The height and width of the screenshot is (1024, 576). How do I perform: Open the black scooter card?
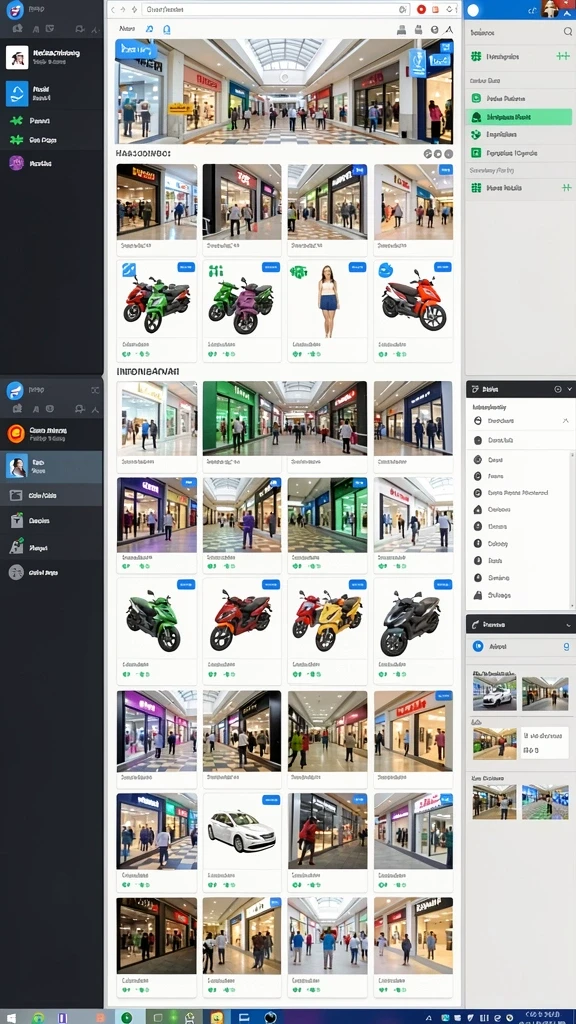[x=413, y=630]
